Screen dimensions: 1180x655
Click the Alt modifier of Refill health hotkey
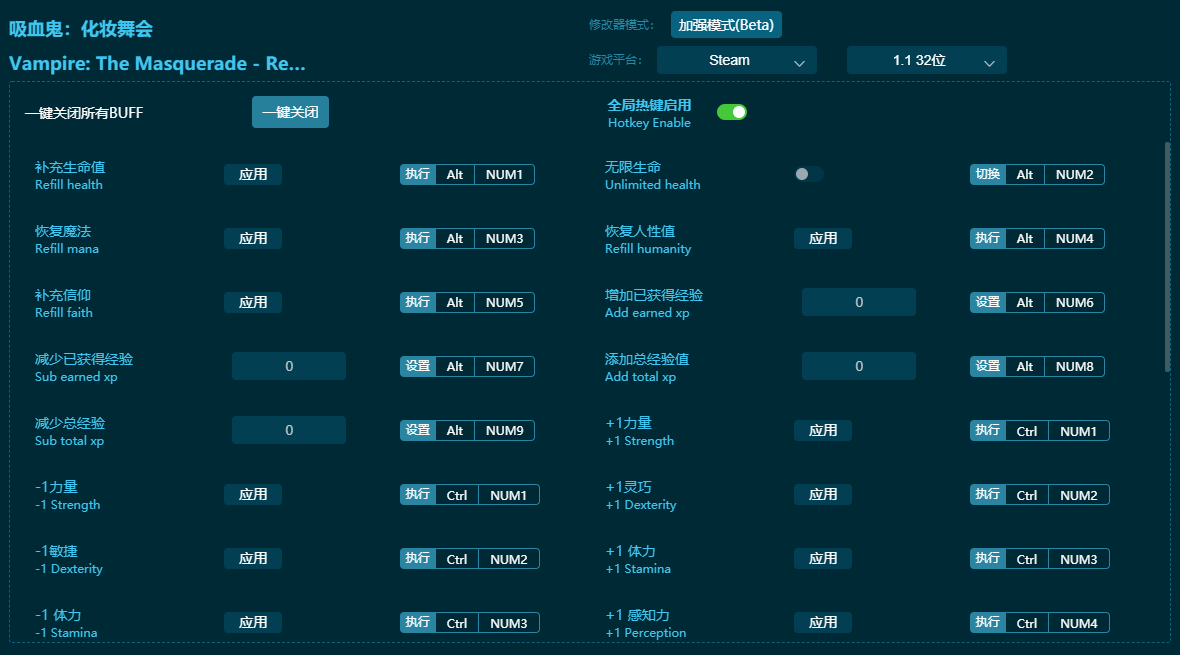455,175
